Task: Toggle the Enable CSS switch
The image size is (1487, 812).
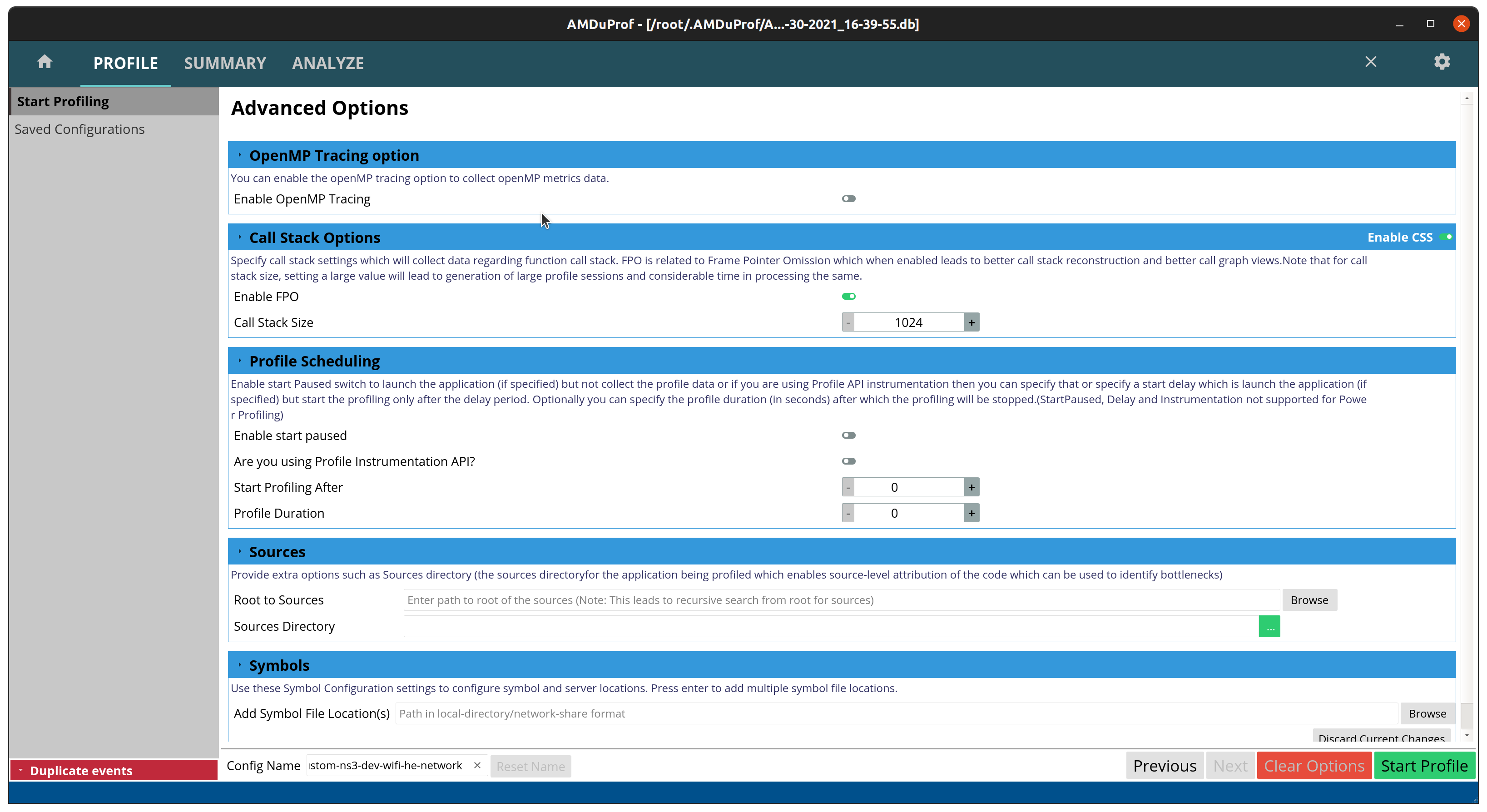Action: pyautogui.click(x=1446, y=237)
